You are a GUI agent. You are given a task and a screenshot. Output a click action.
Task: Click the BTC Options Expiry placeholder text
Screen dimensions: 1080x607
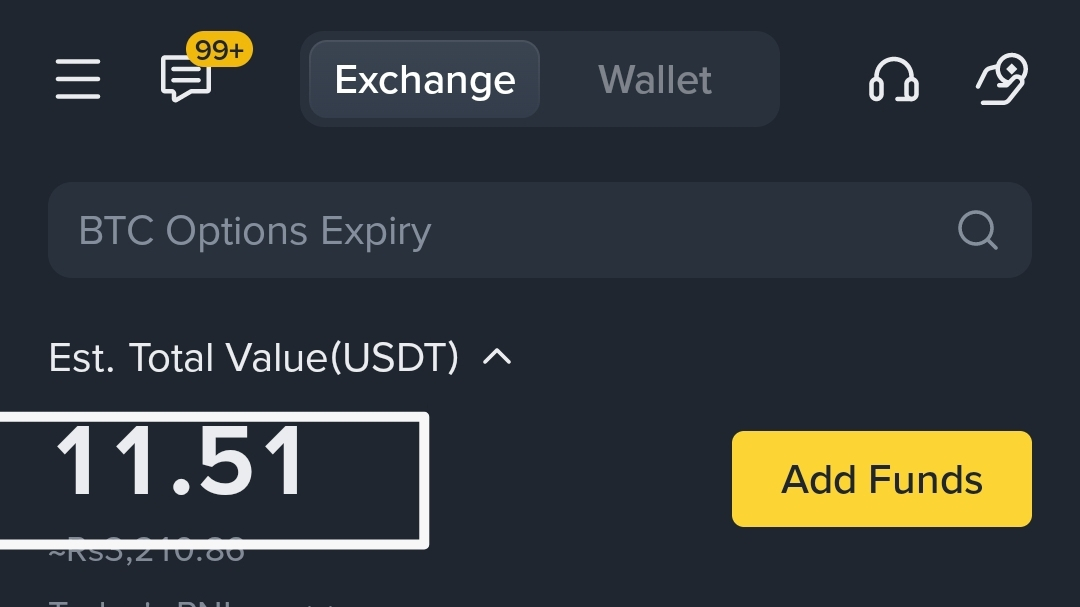tap(255, 231)
